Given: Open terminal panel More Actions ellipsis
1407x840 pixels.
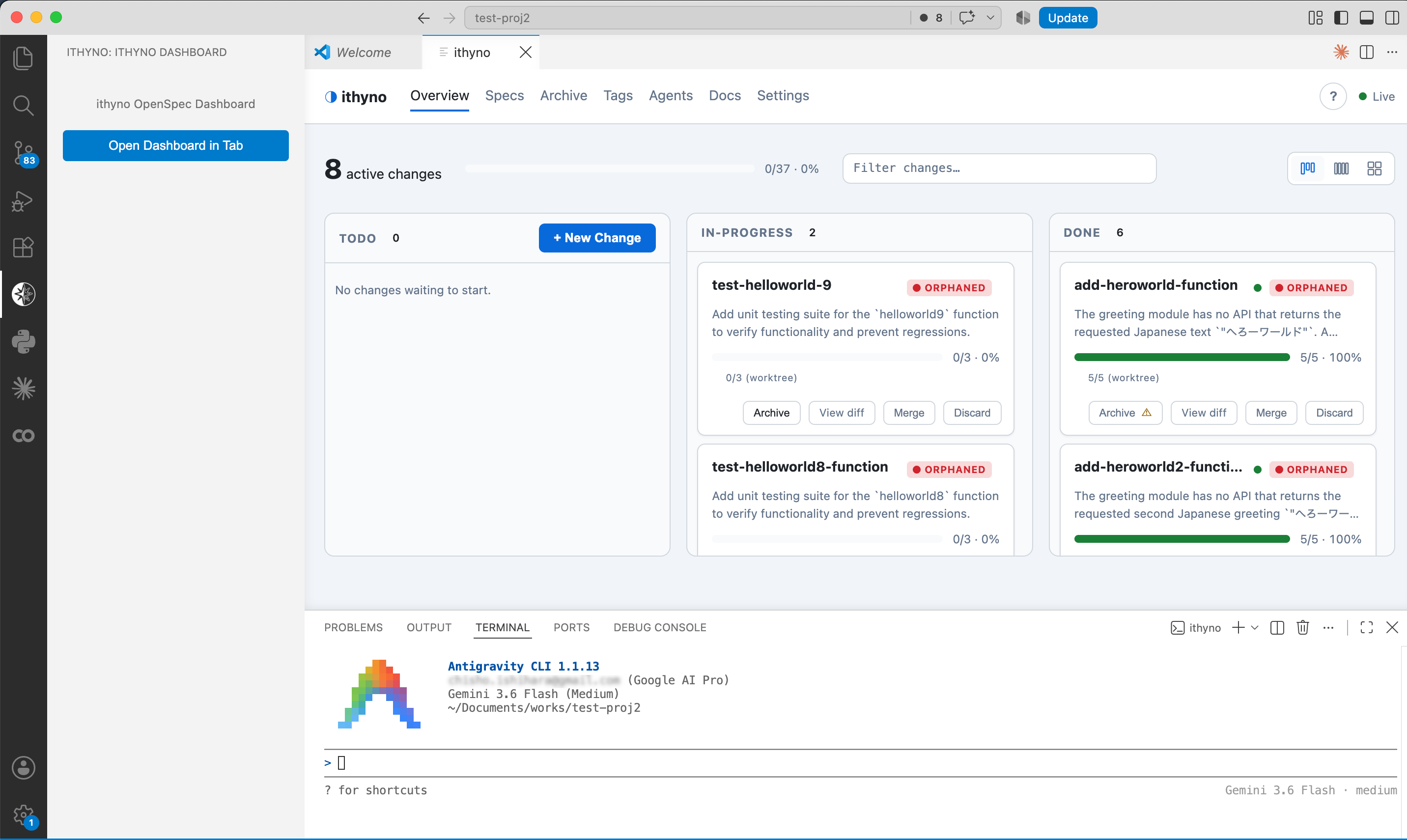Looking at the screenshot, I should tap(1328, 627).
